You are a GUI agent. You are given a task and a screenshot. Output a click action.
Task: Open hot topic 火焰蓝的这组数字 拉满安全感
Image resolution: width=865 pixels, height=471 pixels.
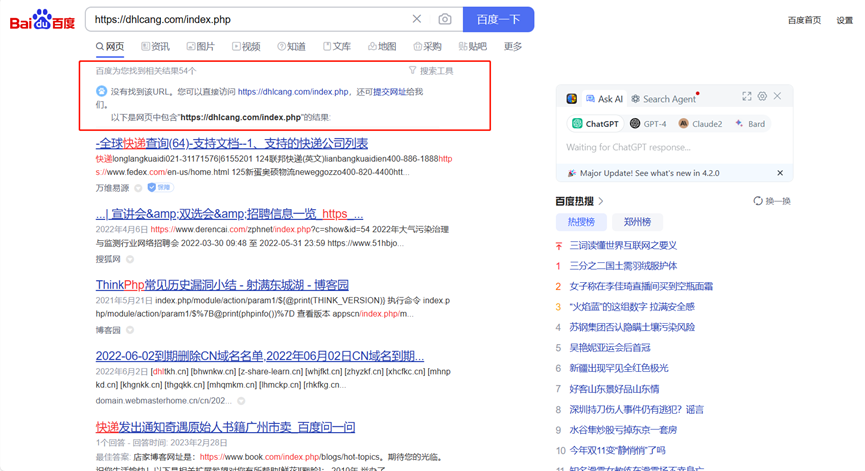632,307
